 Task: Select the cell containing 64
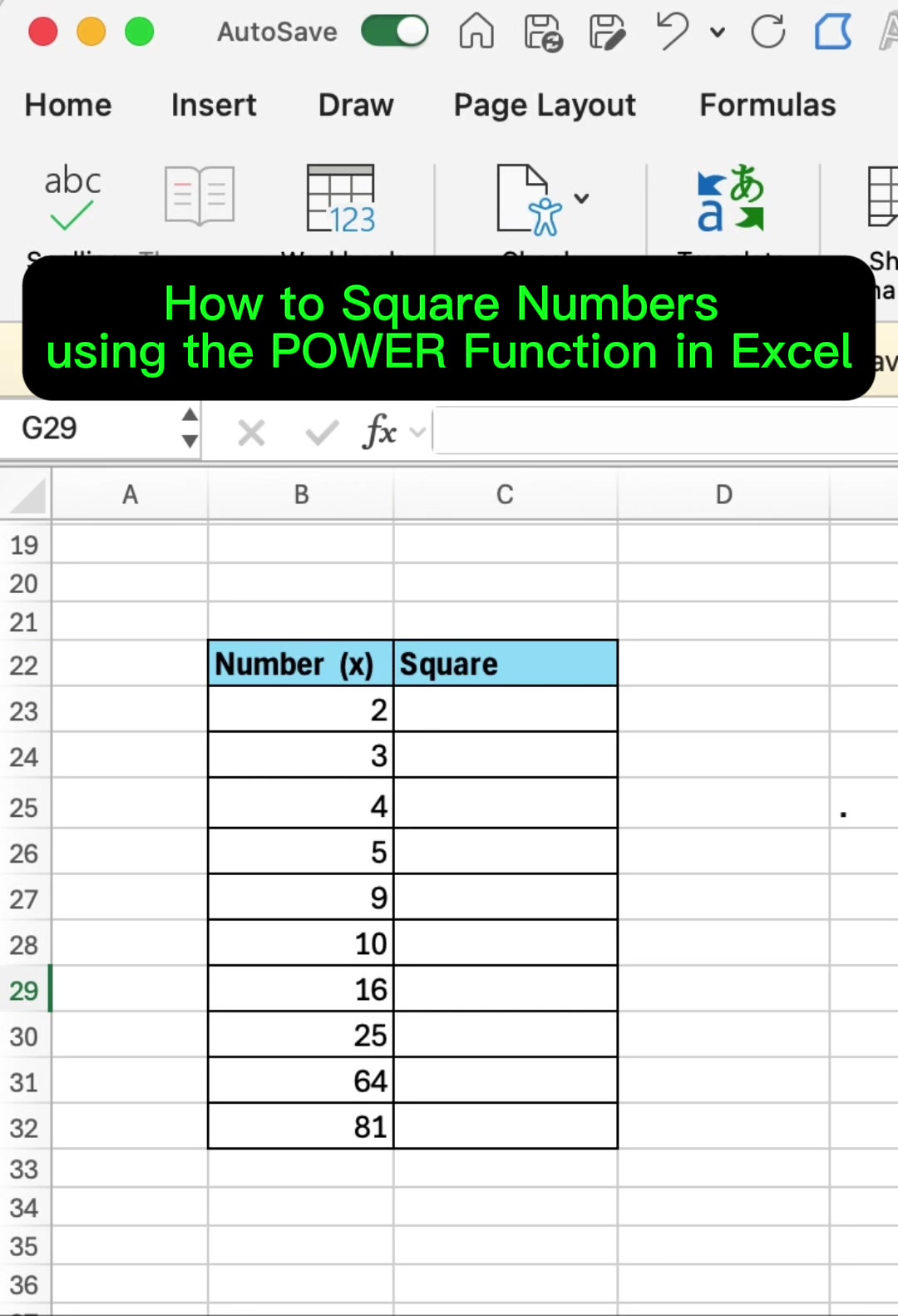(x=301, y=1081)
